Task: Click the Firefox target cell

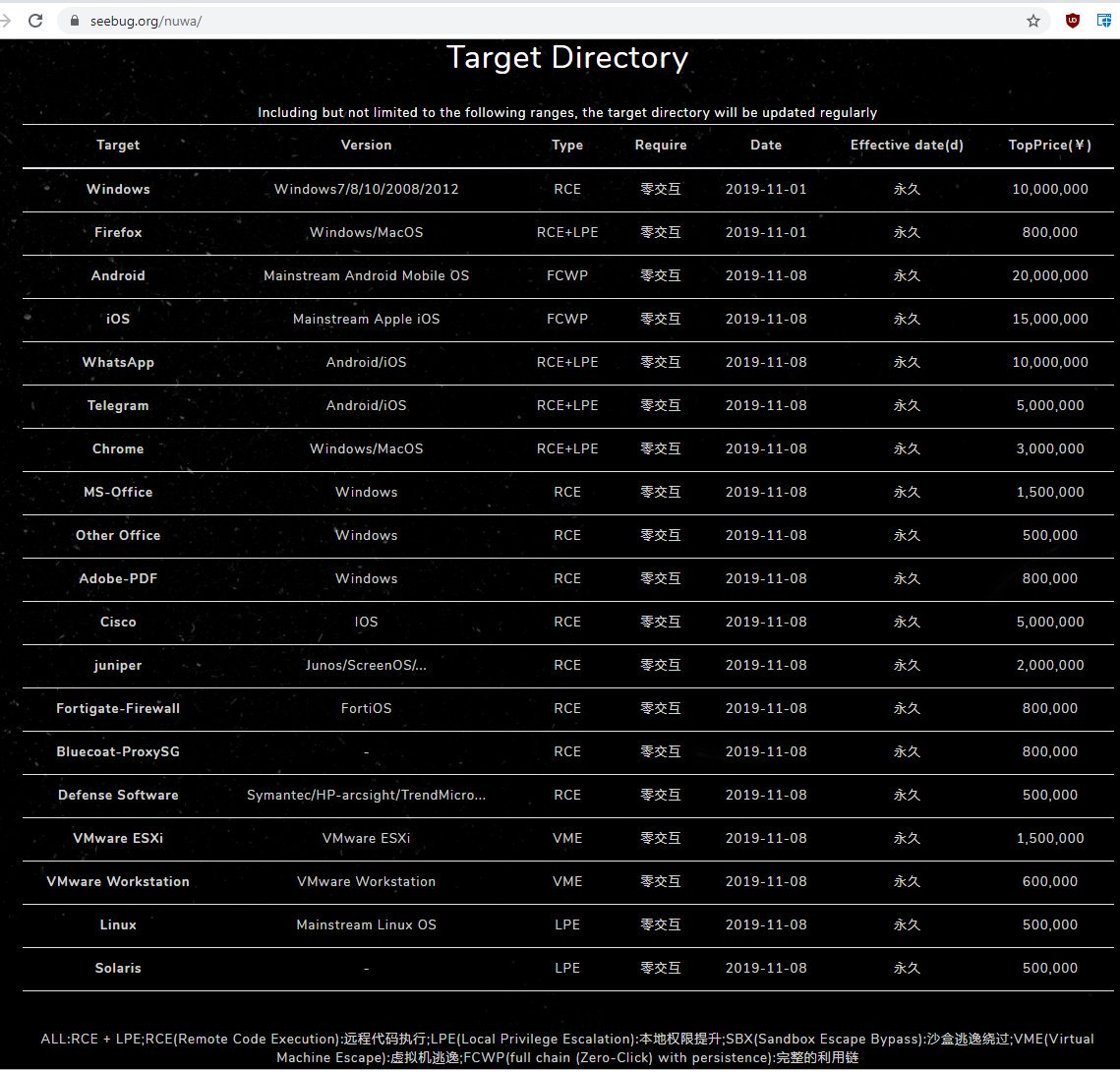Action: (x=118, y=232)
